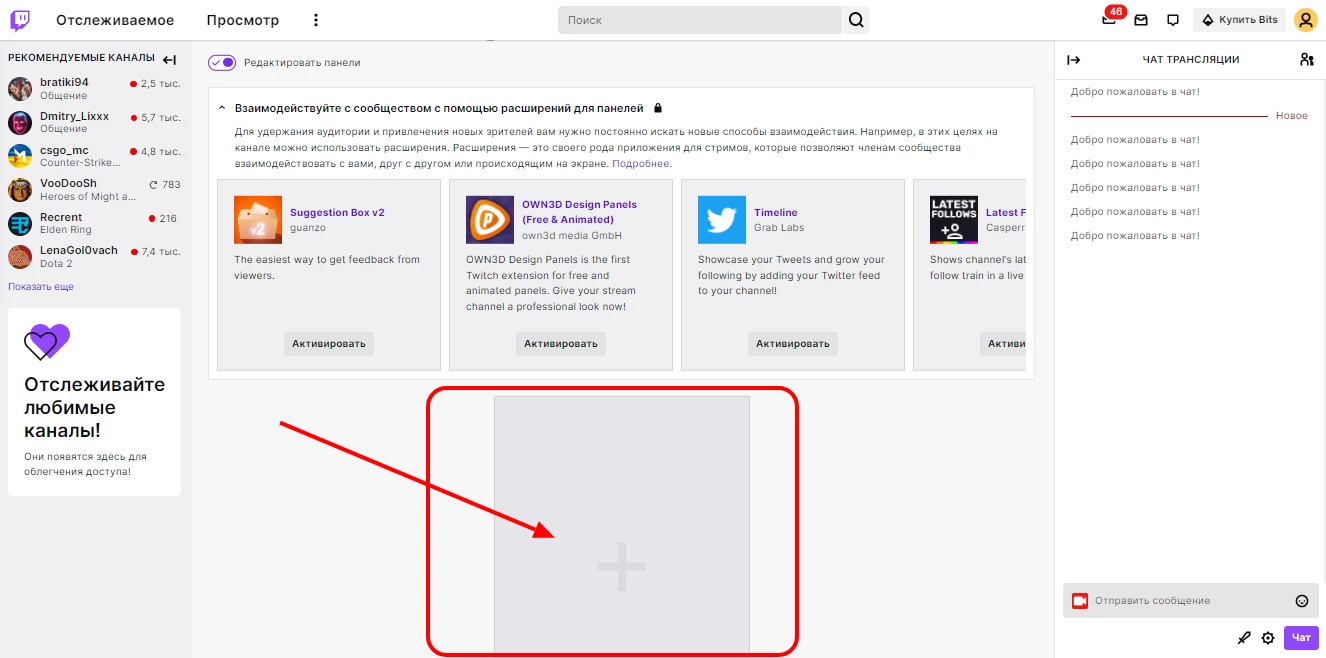The width and height of the screenshot is (1326, 658).
Task: Activate the OWN3D Design Panels extension
Action: pos(561,344)
